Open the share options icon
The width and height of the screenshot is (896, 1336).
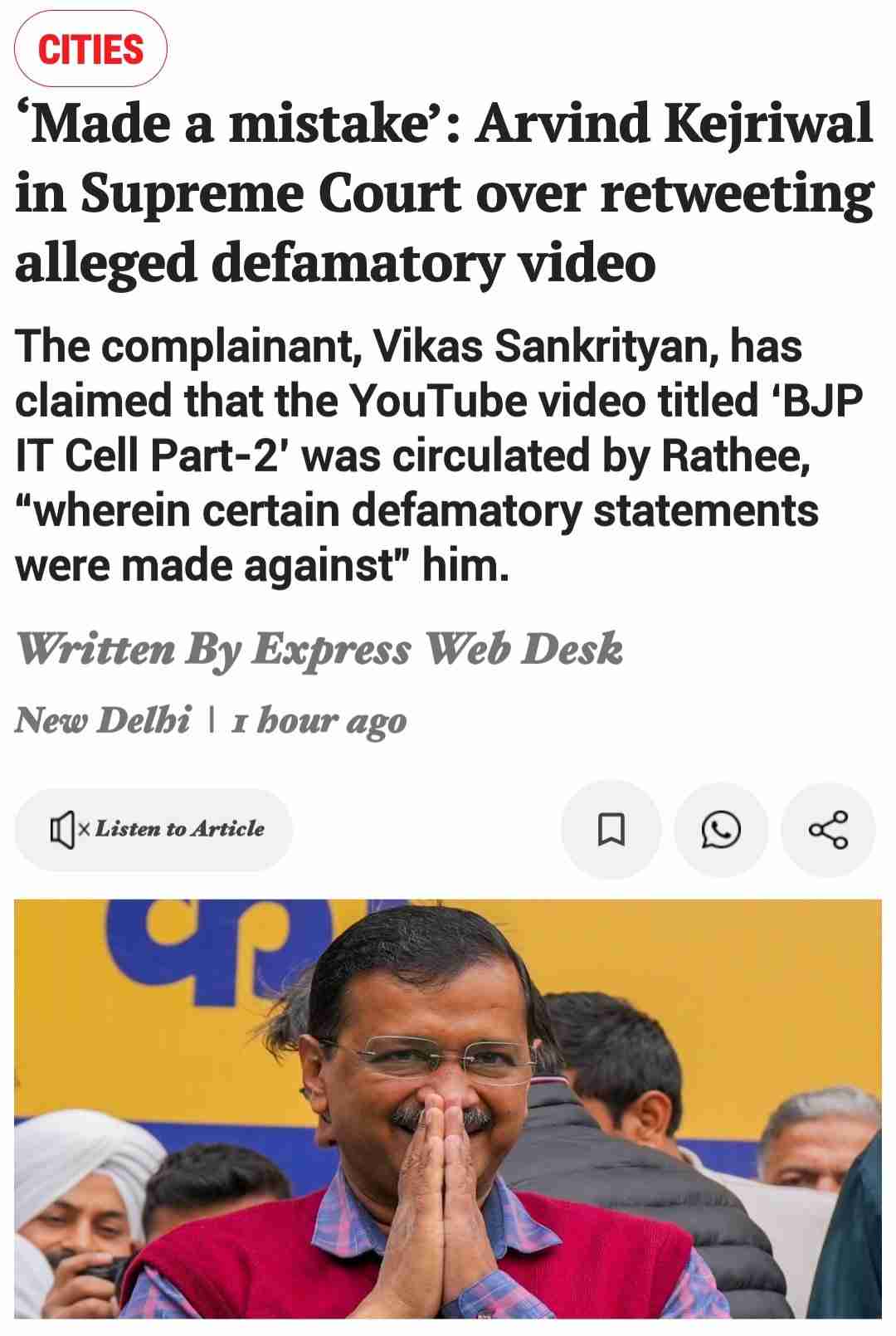(x=828, y=829)
